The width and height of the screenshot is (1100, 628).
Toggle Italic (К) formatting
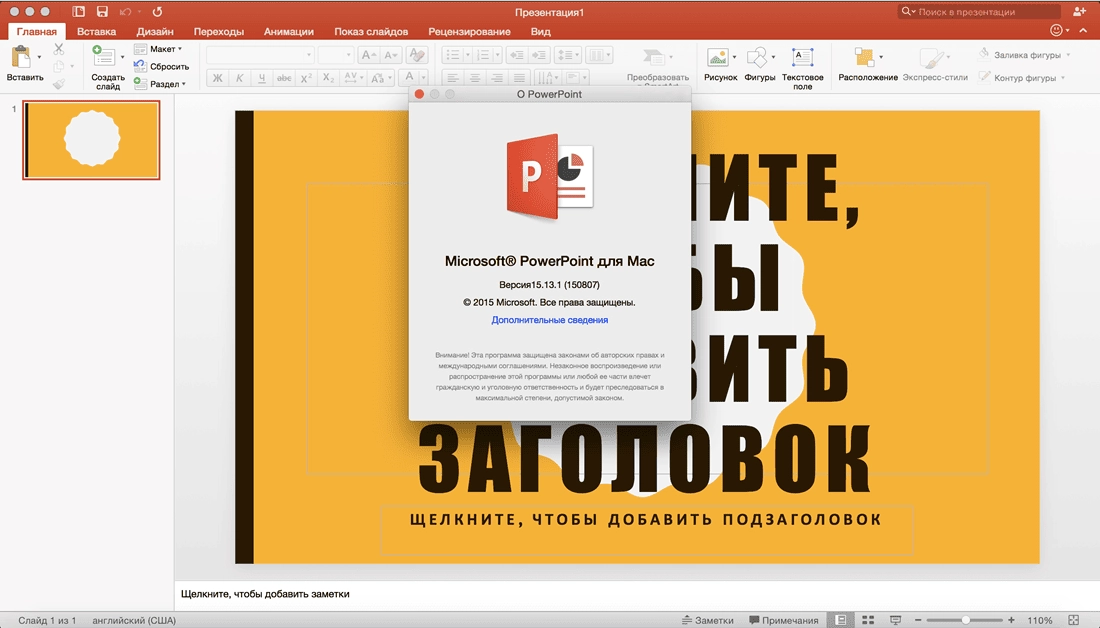coord(239,78)
